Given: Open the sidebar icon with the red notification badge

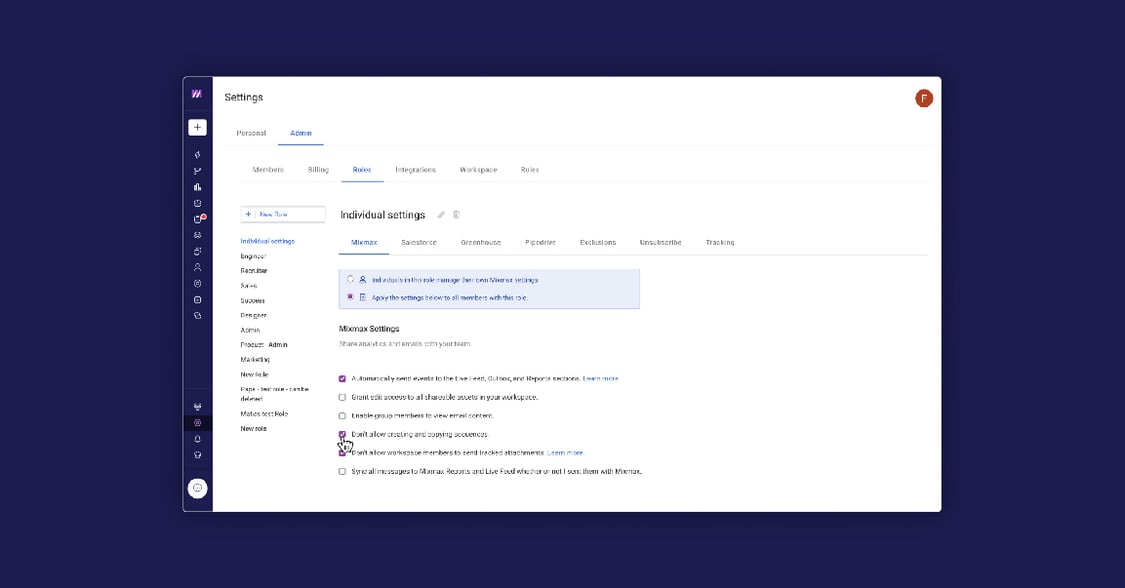Looking at the screenshot, I should [x=198, y=219].
